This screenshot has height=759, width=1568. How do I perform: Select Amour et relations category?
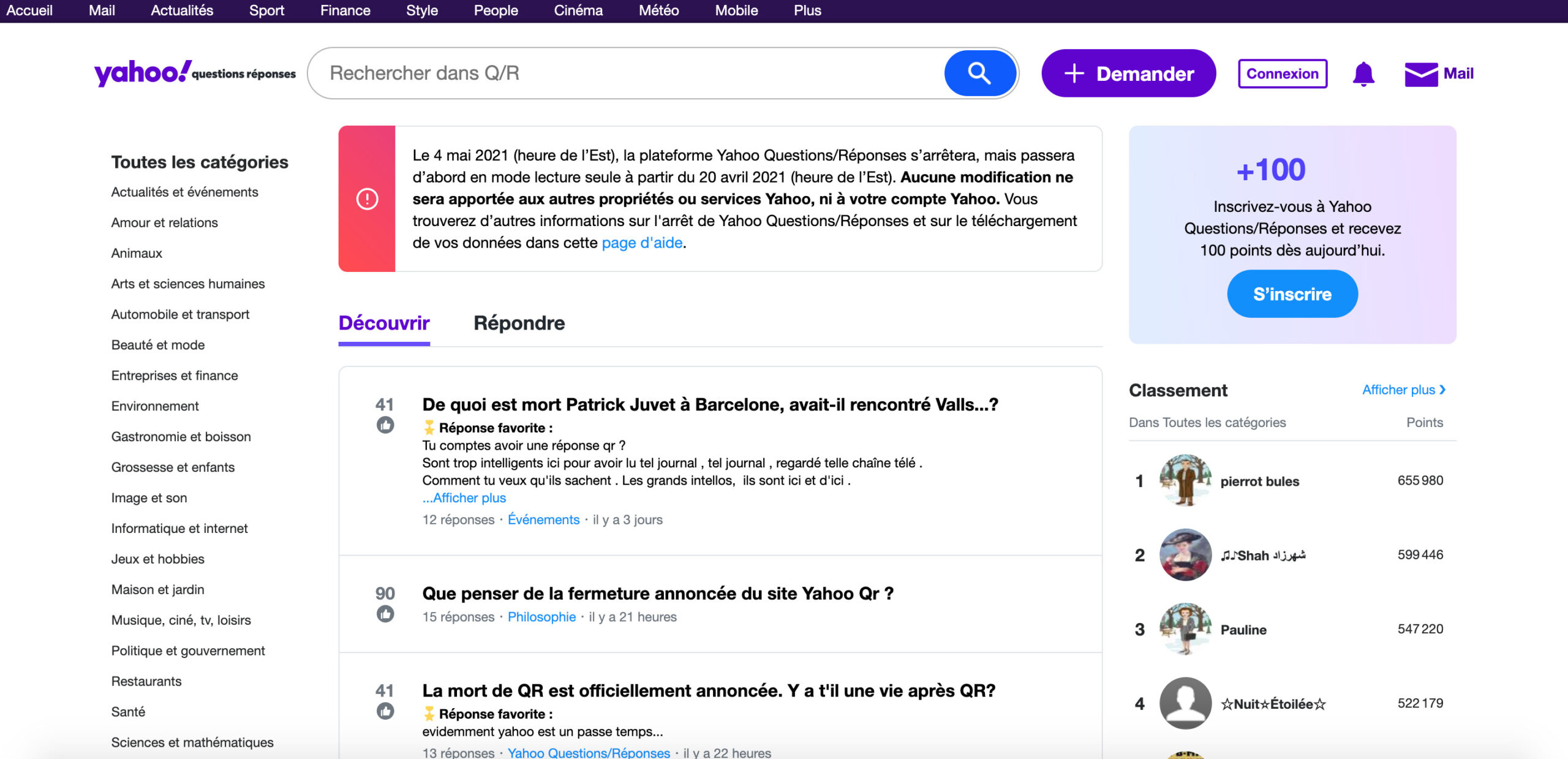click(x=164, y=222)
